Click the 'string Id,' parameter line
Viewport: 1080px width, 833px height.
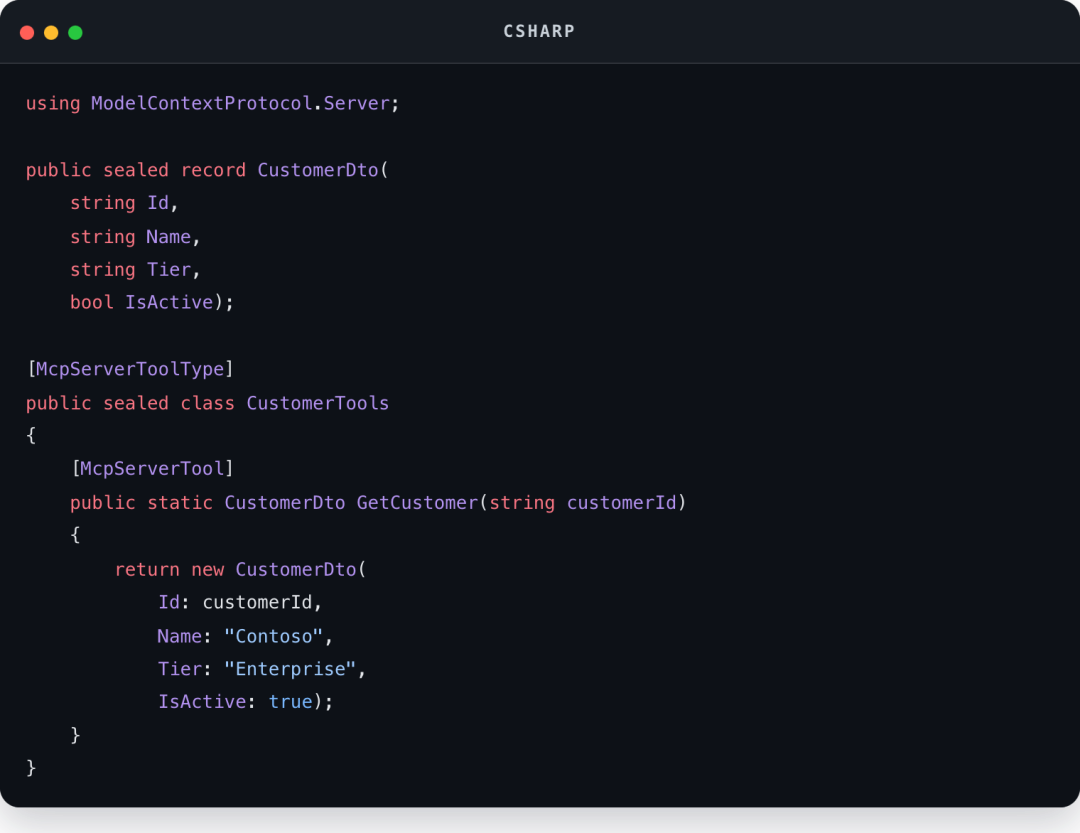(124, 203)
